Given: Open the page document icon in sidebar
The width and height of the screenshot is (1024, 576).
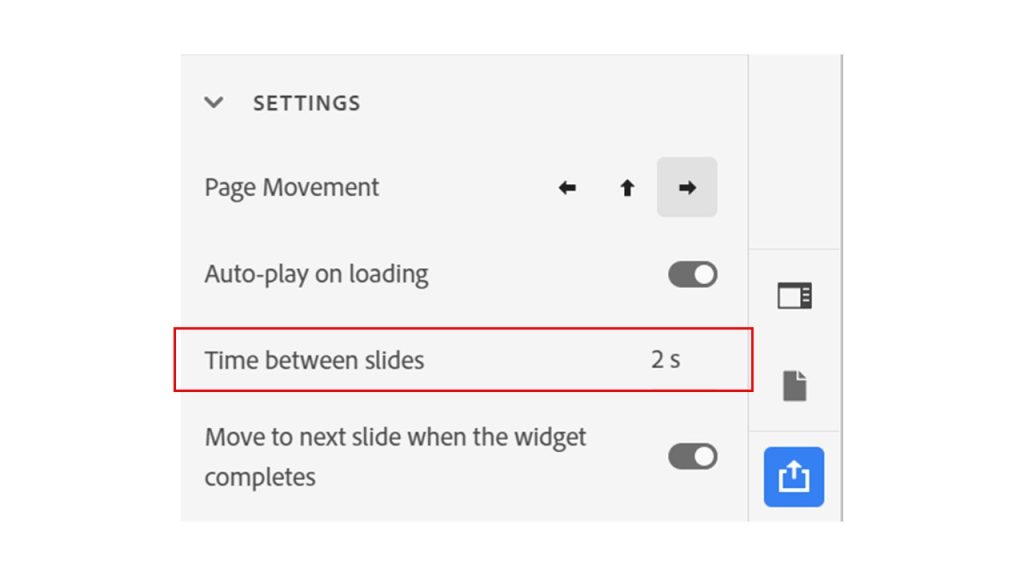Looking at the screenshot, I should click(x=794, y=385).
